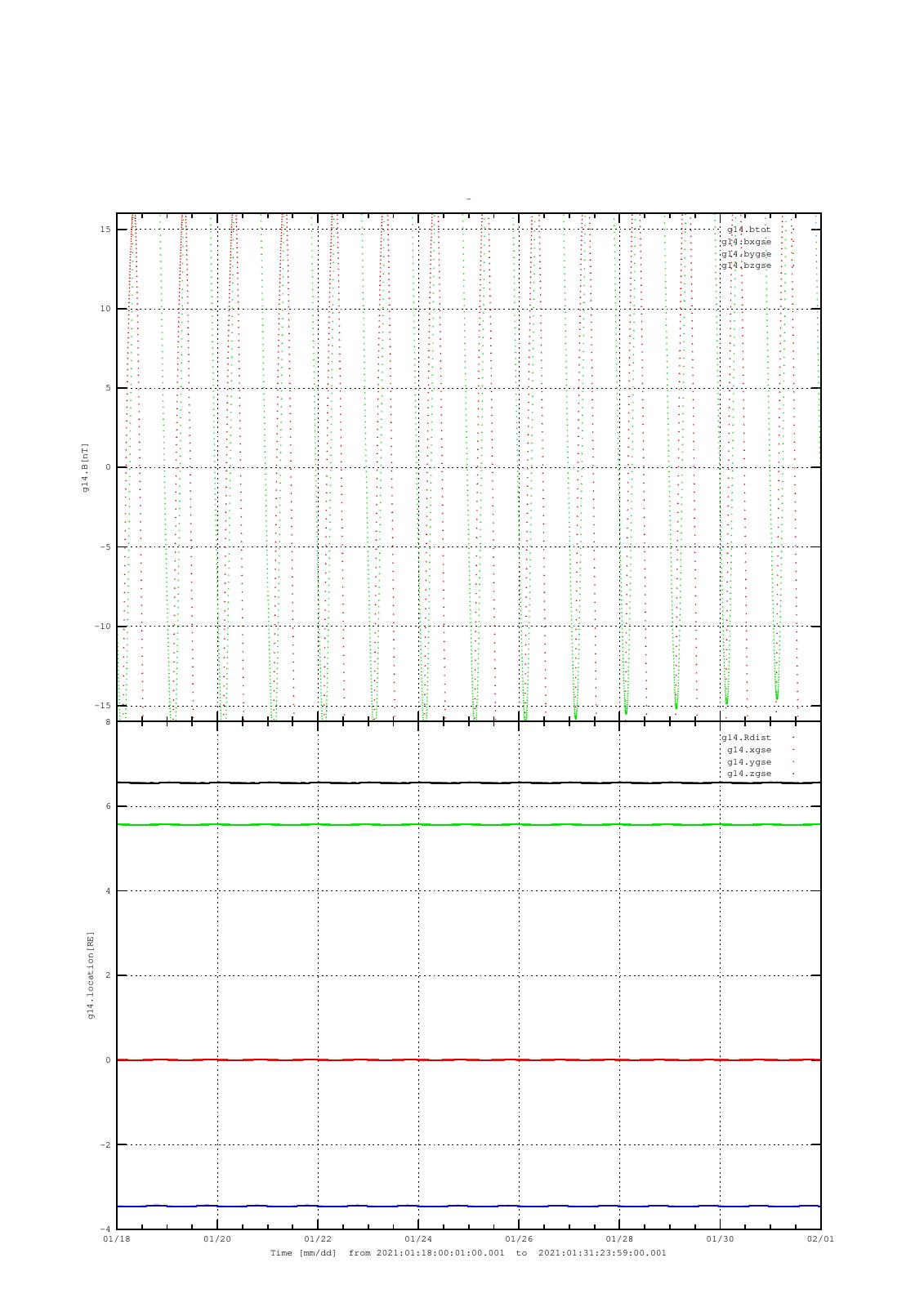Click the green ygse trace in lower plot
Image resolution: width=924 pixels, height=1307 pixels.
click(468, 824)
